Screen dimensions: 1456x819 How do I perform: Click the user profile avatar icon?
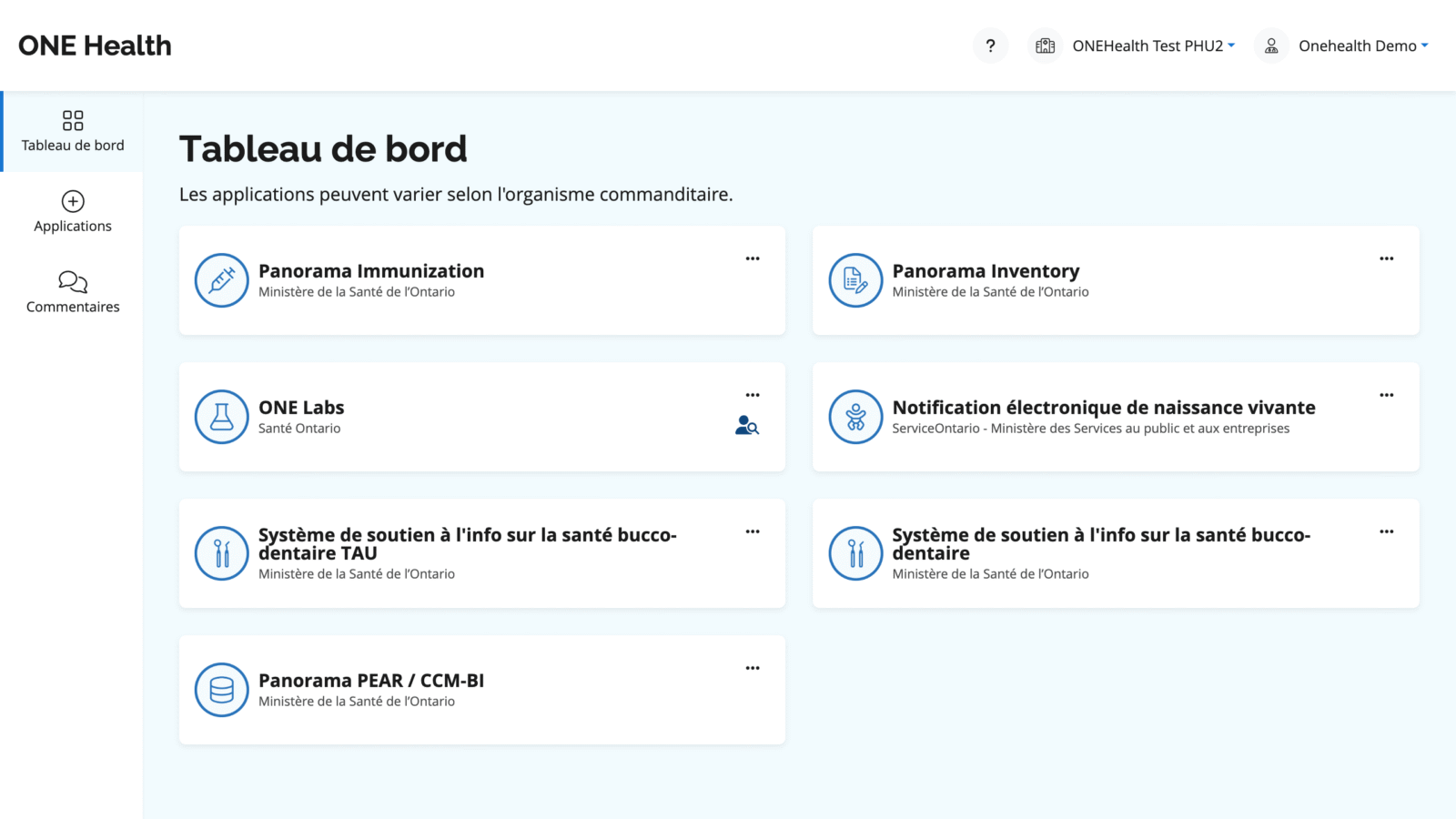coord(1271,45)
